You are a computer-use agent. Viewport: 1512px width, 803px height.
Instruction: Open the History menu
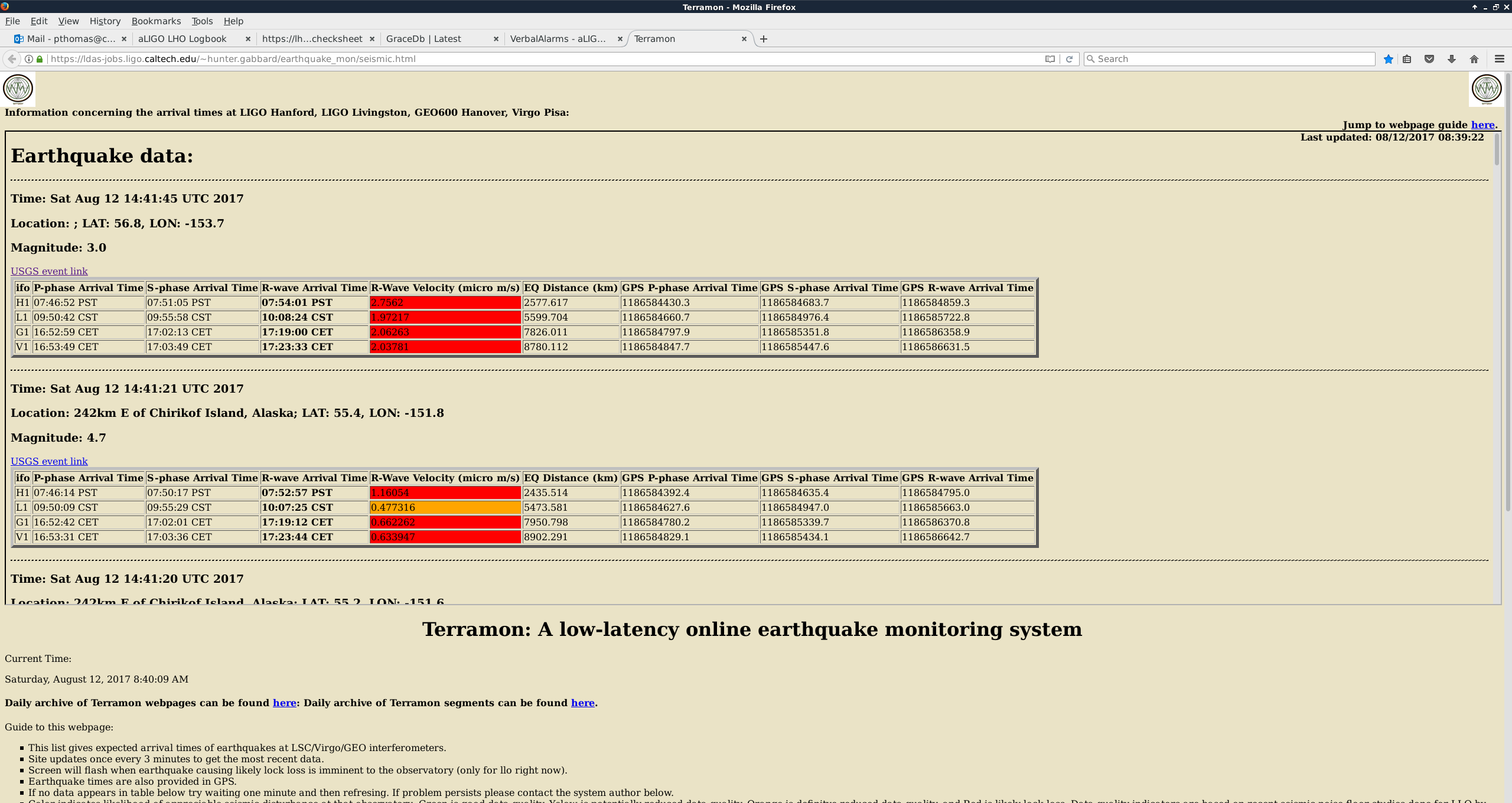[105, 21]
